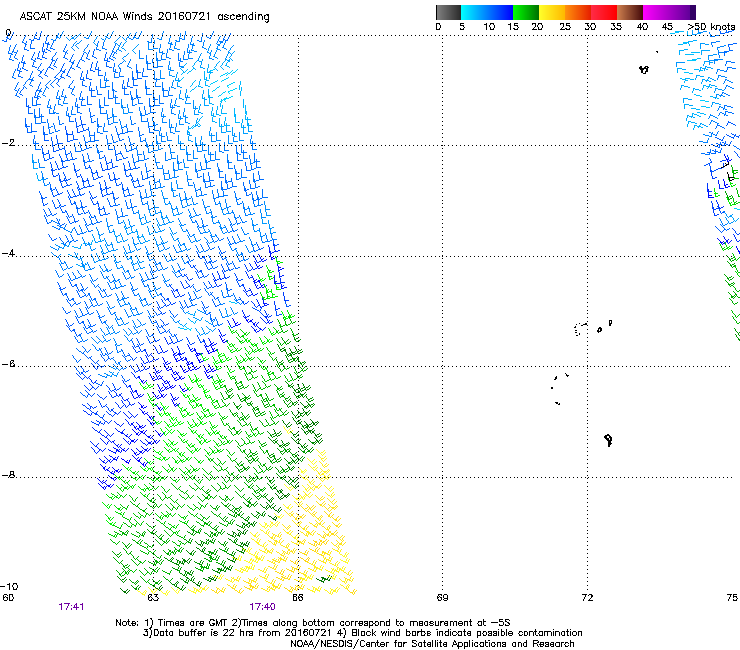Click the legend tick label 40
The image size is (740, 650).
pyautogui.click(x=642, y=27)
